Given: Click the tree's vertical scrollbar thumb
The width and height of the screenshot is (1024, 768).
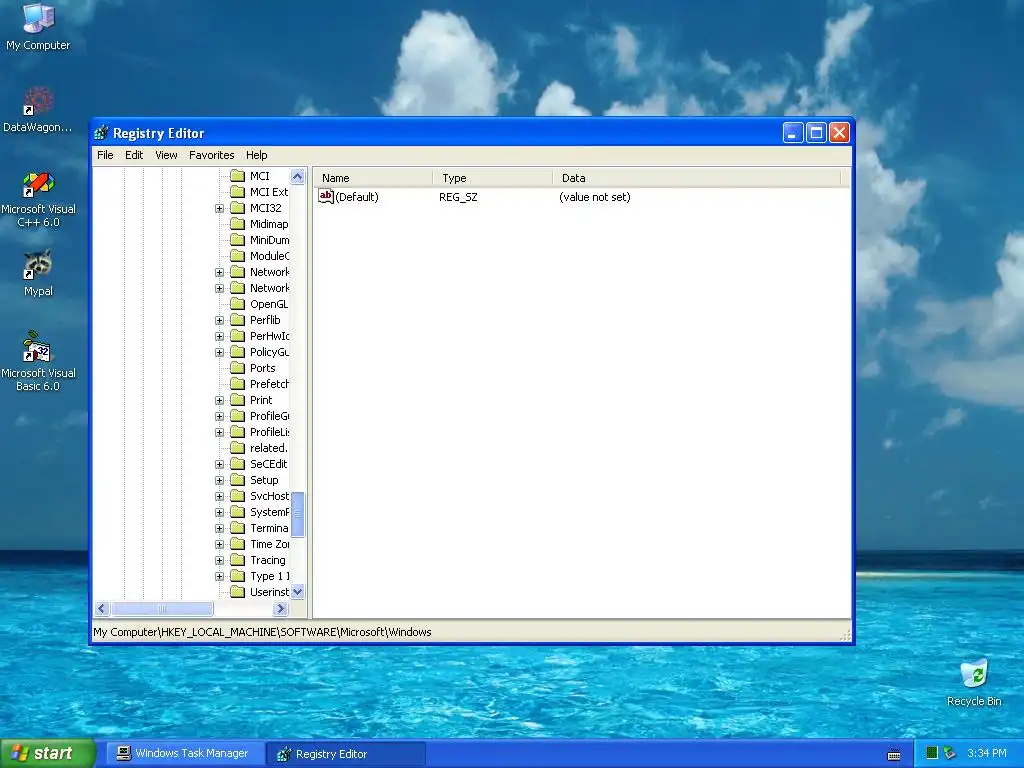Looking at the screenshot, I should (298, 514).
